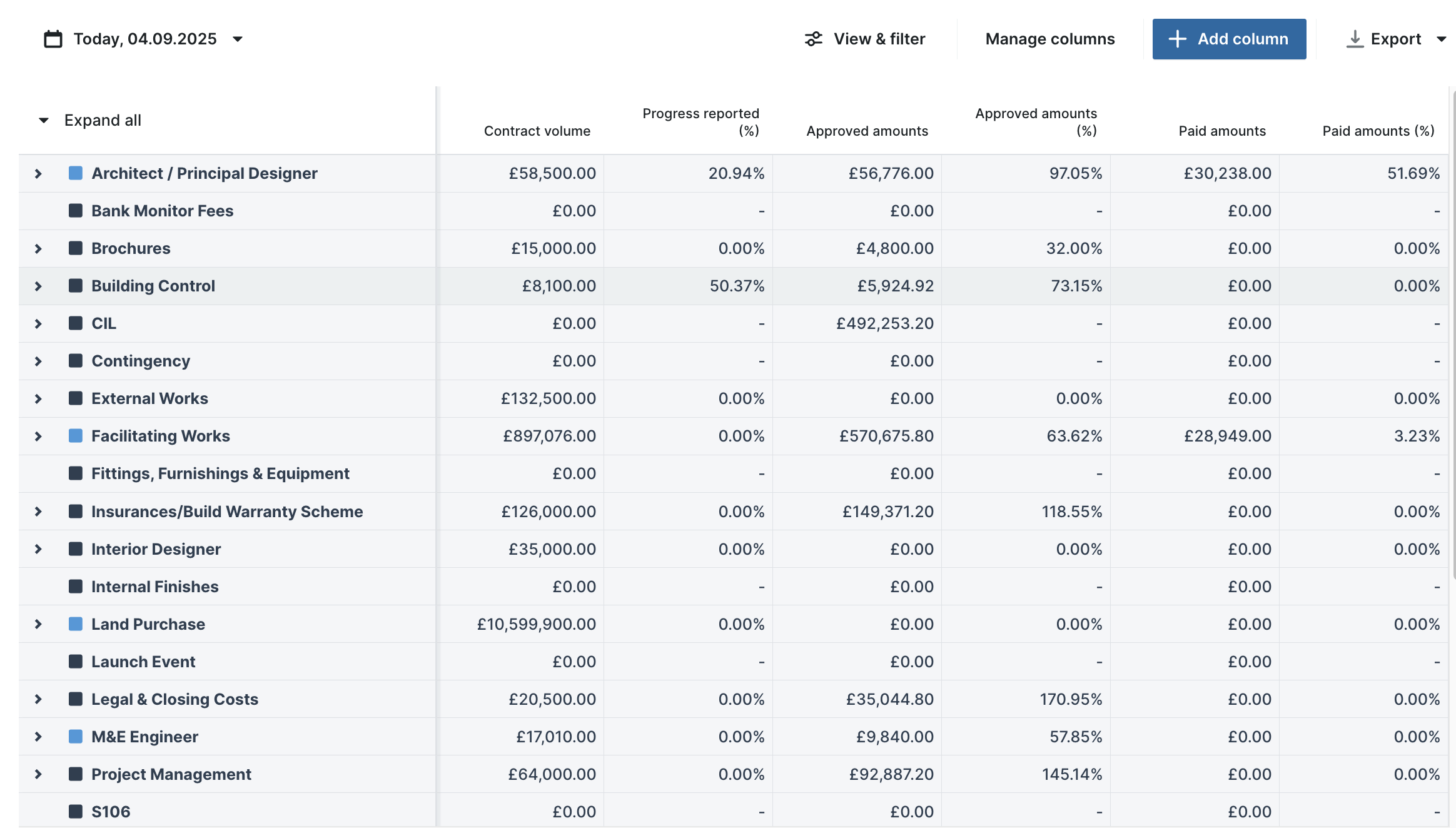Expand the Building Control row
The height and width of the screenshot is (828, 1456).
38,286
